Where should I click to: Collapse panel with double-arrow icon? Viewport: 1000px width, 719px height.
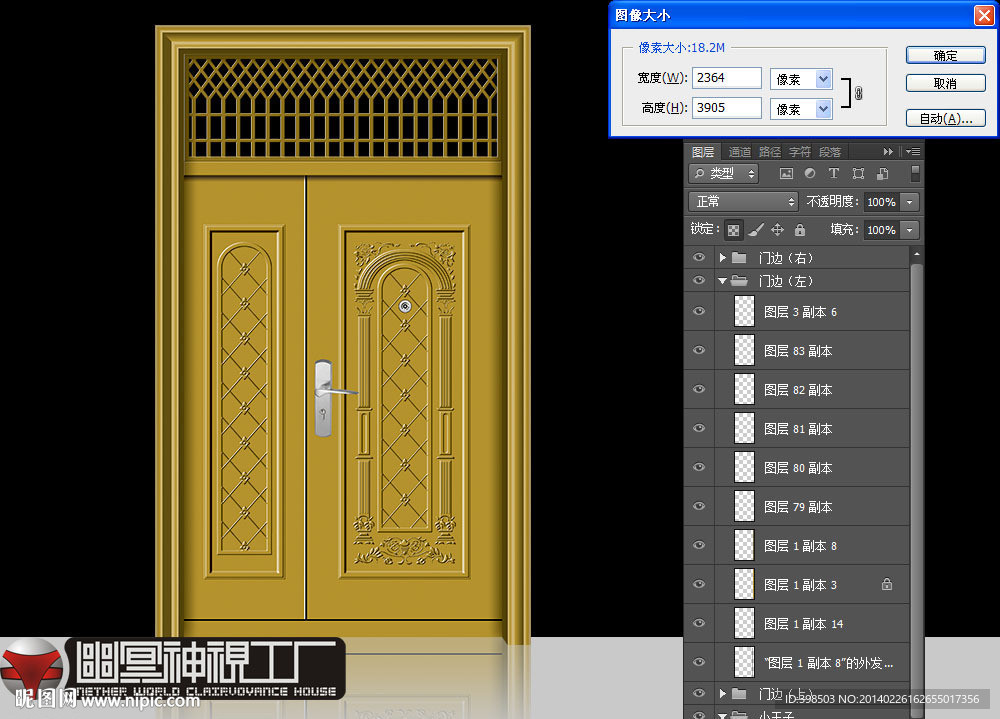[888, 152]
